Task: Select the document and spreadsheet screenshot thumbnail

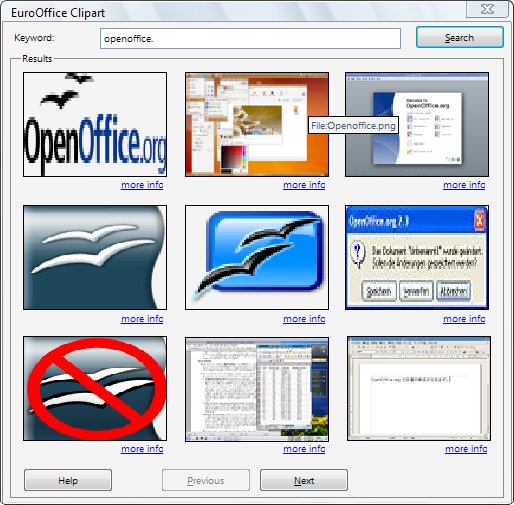Action: pos(257,389)
